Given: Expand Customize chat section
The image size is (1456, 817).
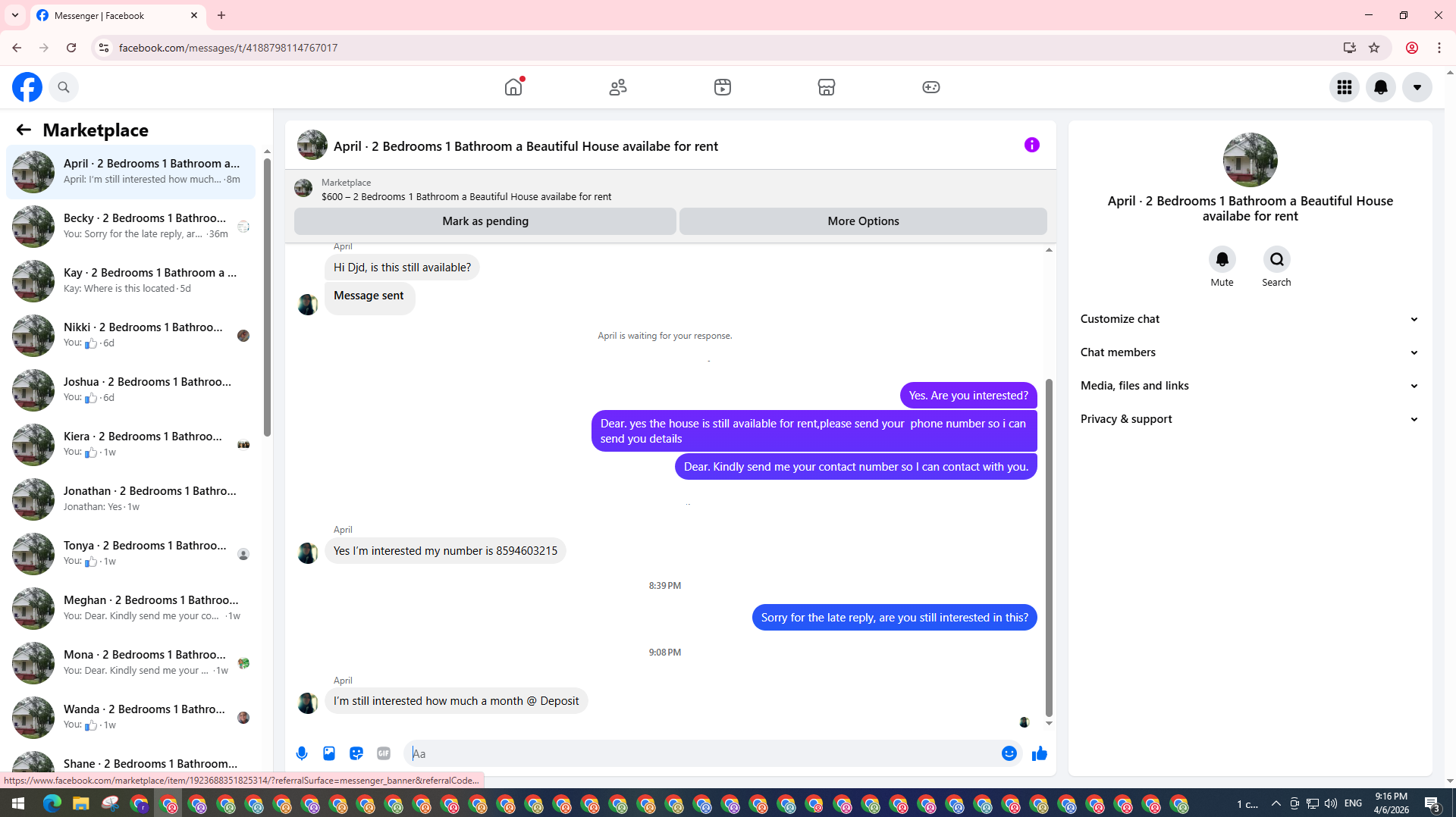Looking at the screenshot, I should [x=1250, y=319].
